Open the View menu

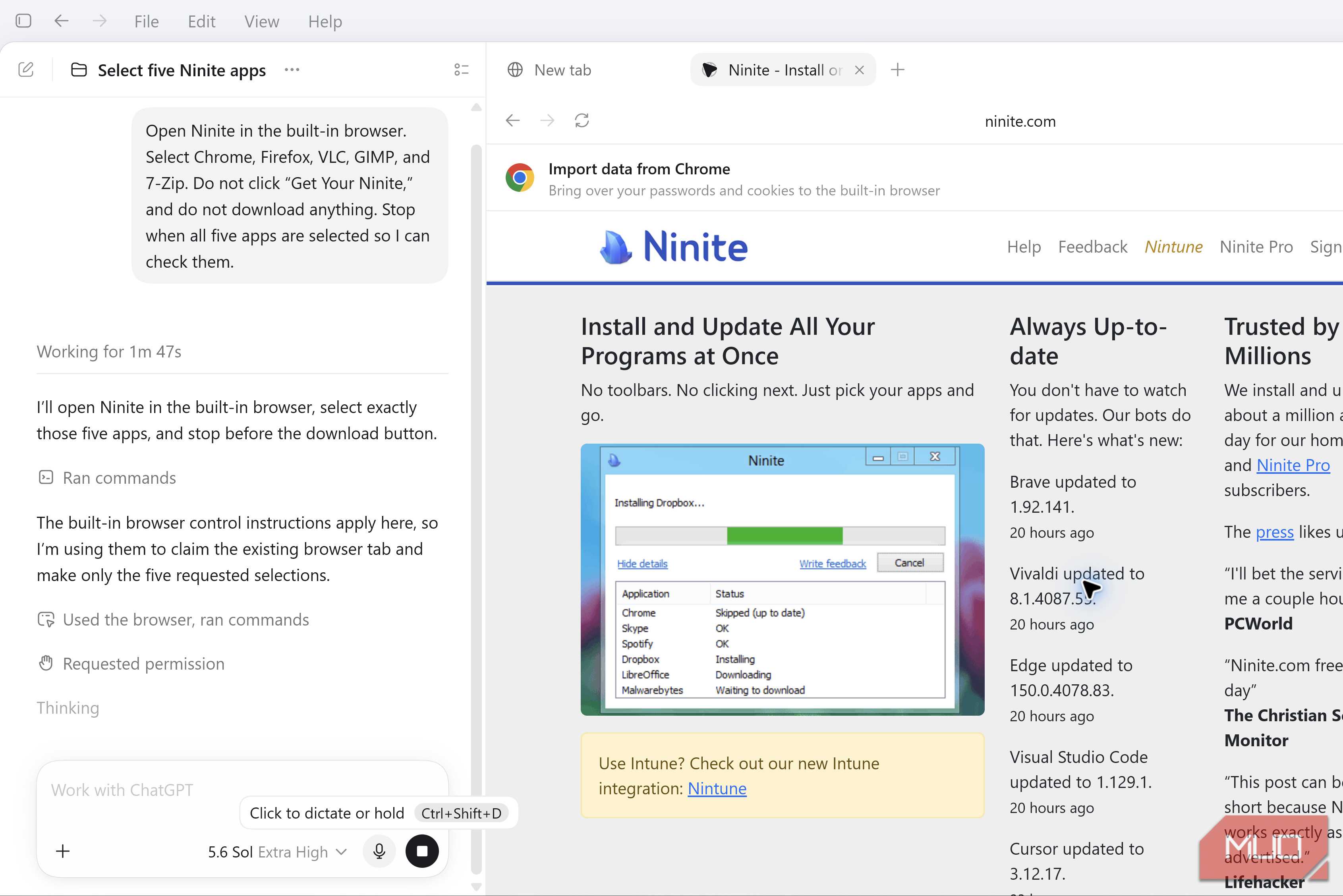[262, 21]
